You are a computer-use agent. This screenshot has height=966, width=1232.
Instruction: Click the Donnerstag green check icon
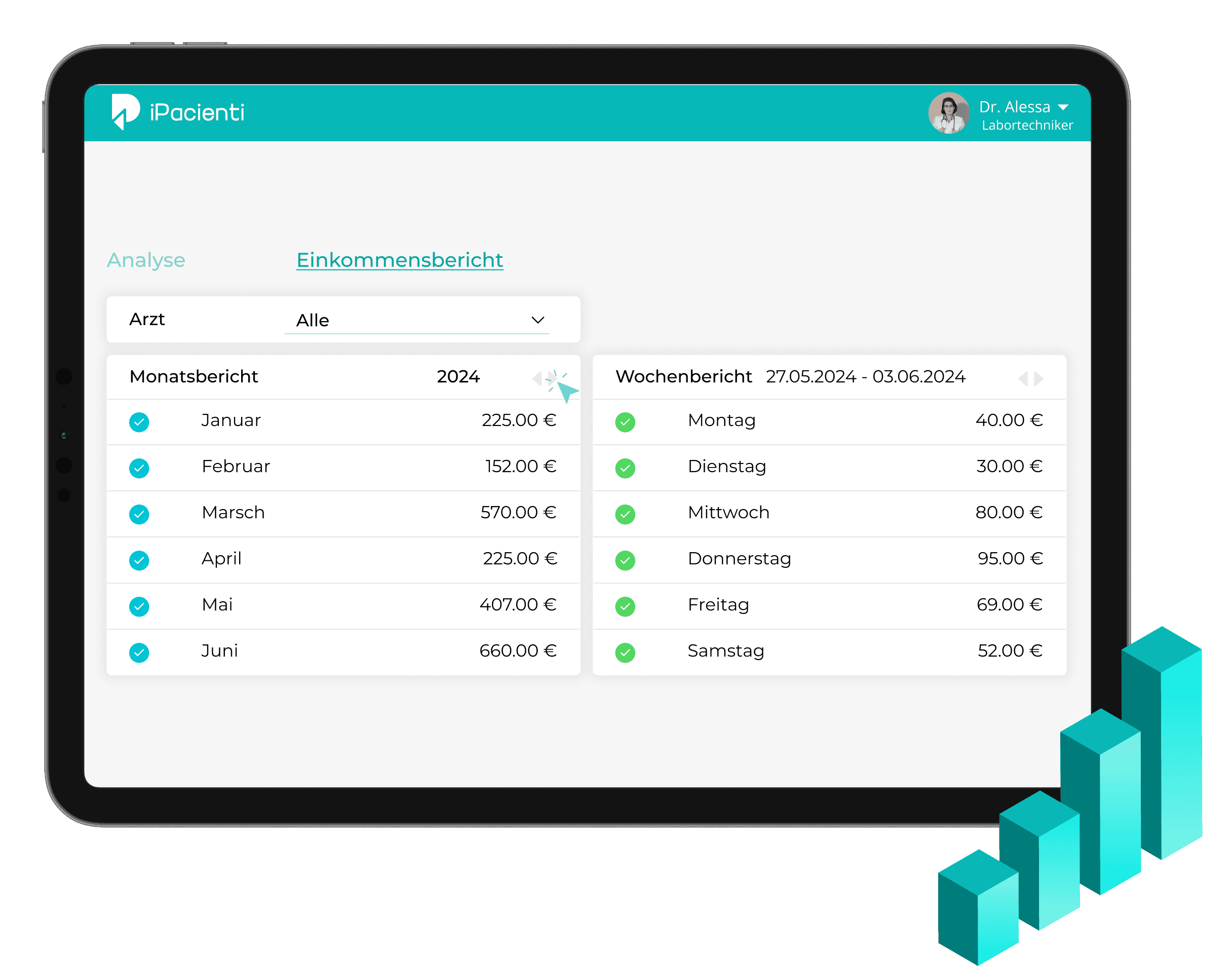pyautogui.click(x=625, y=560)
